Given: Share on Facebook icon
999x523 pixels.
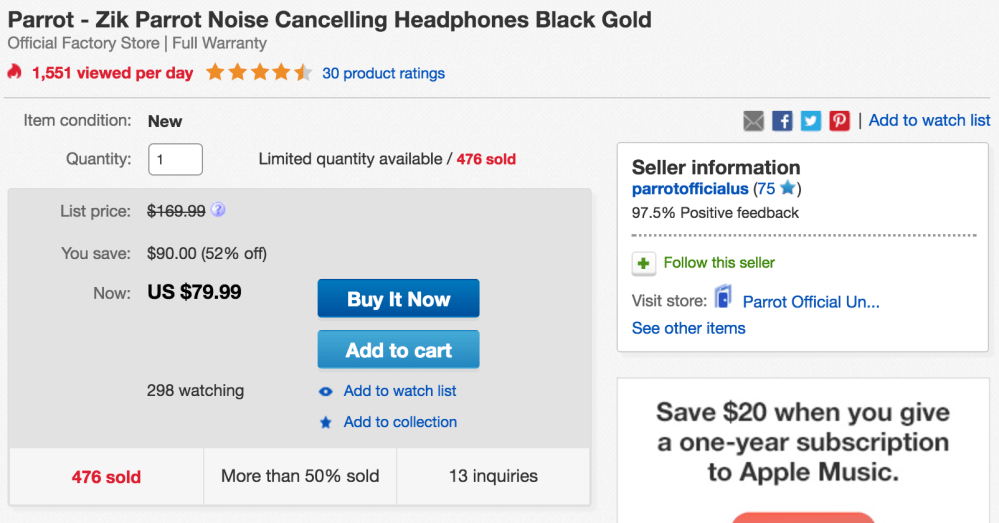Looking at the screenshot, I should click(783, 121).
